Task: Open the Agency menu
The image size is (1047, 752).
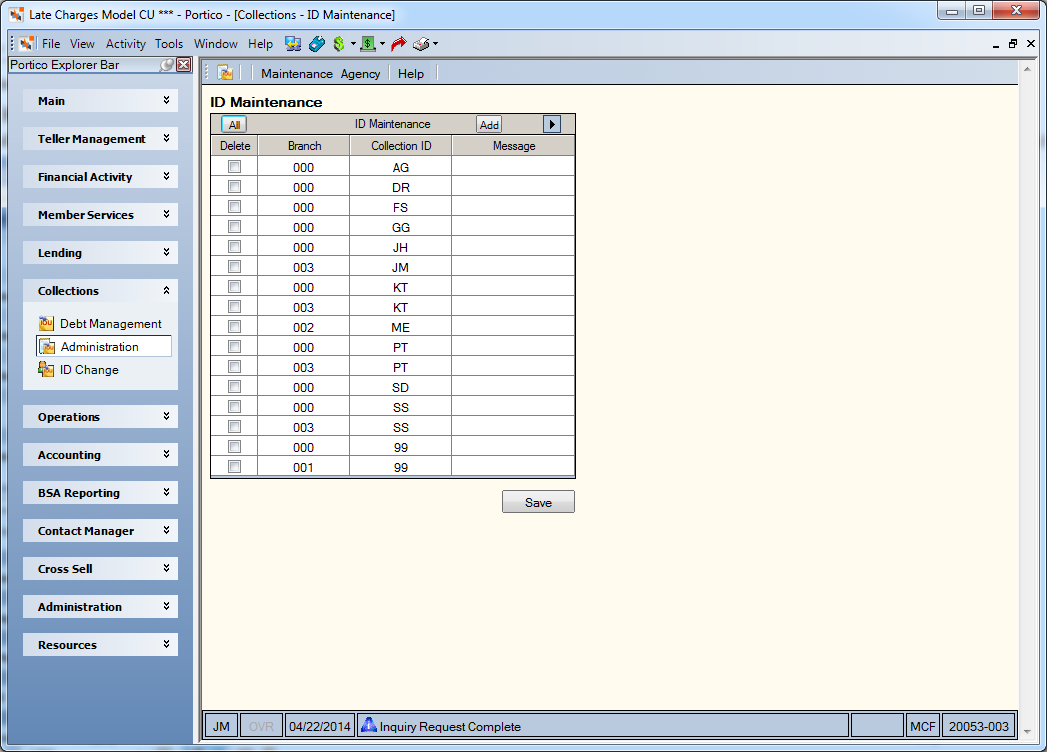Action: (360, 74)
